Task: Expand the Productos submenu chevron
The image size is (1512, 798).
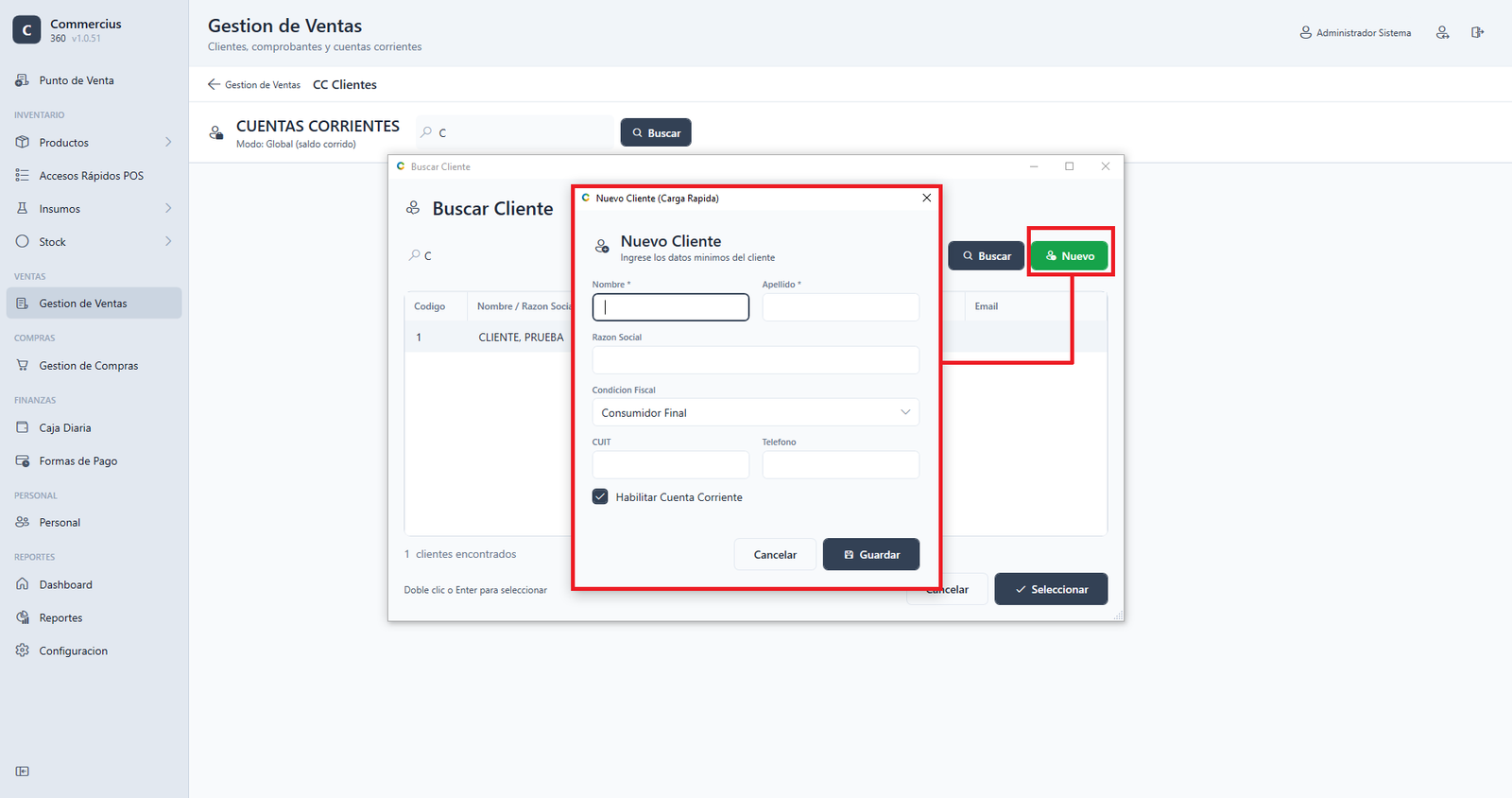Action: [168, 142]
